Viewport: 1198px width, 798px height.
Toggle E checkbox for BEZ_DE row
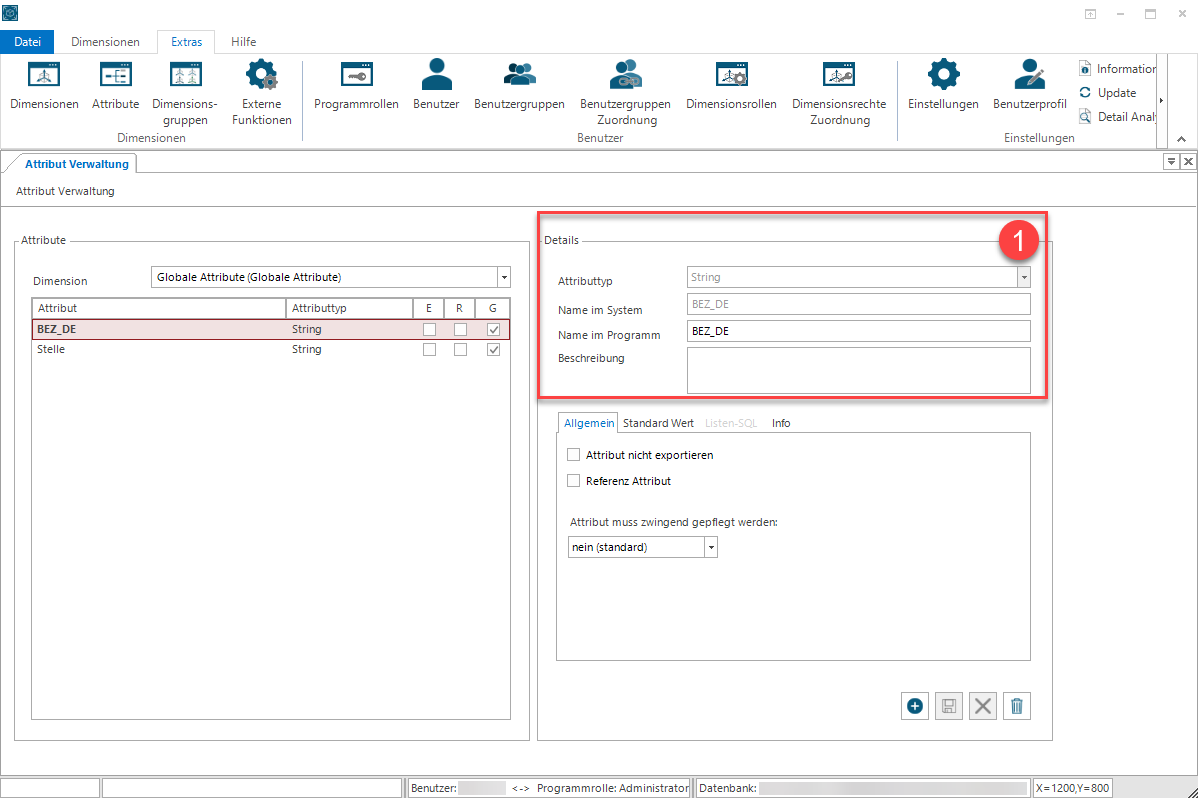point(429,329)
